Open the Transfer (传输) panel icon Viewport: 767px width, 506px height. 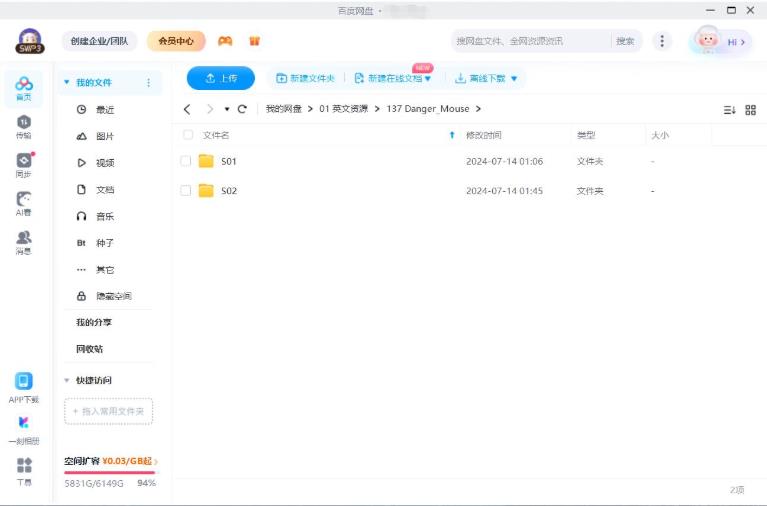(x=23, y=127)
